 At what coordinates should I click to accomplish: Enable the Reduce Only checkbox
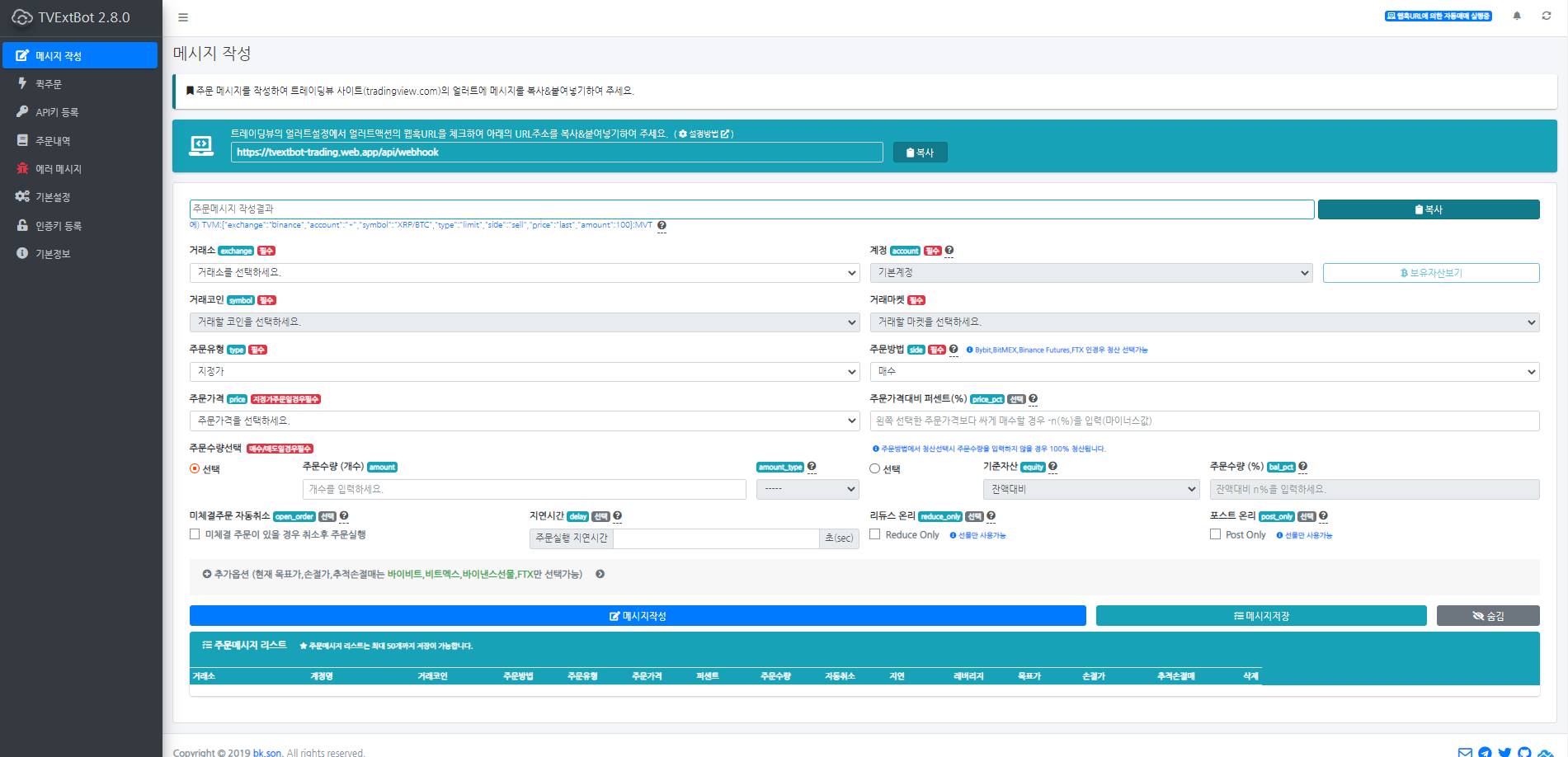(875, 534)
